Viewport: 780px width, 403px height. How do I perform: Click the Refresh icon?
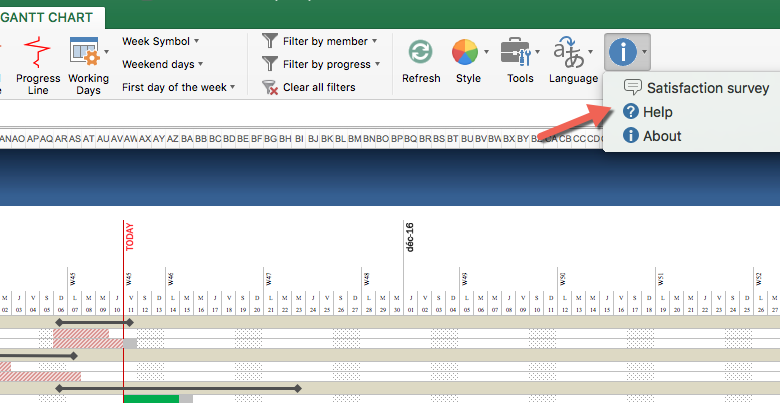[420, 52]
